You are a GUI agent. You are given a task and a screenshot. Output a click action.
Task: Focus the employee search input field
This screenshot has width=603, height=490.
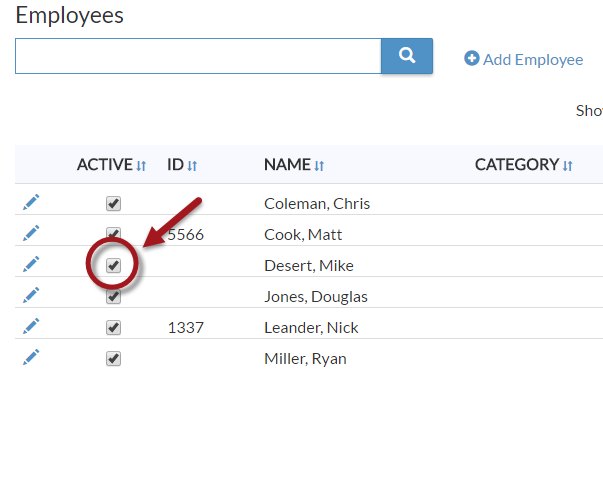[198, 56]
